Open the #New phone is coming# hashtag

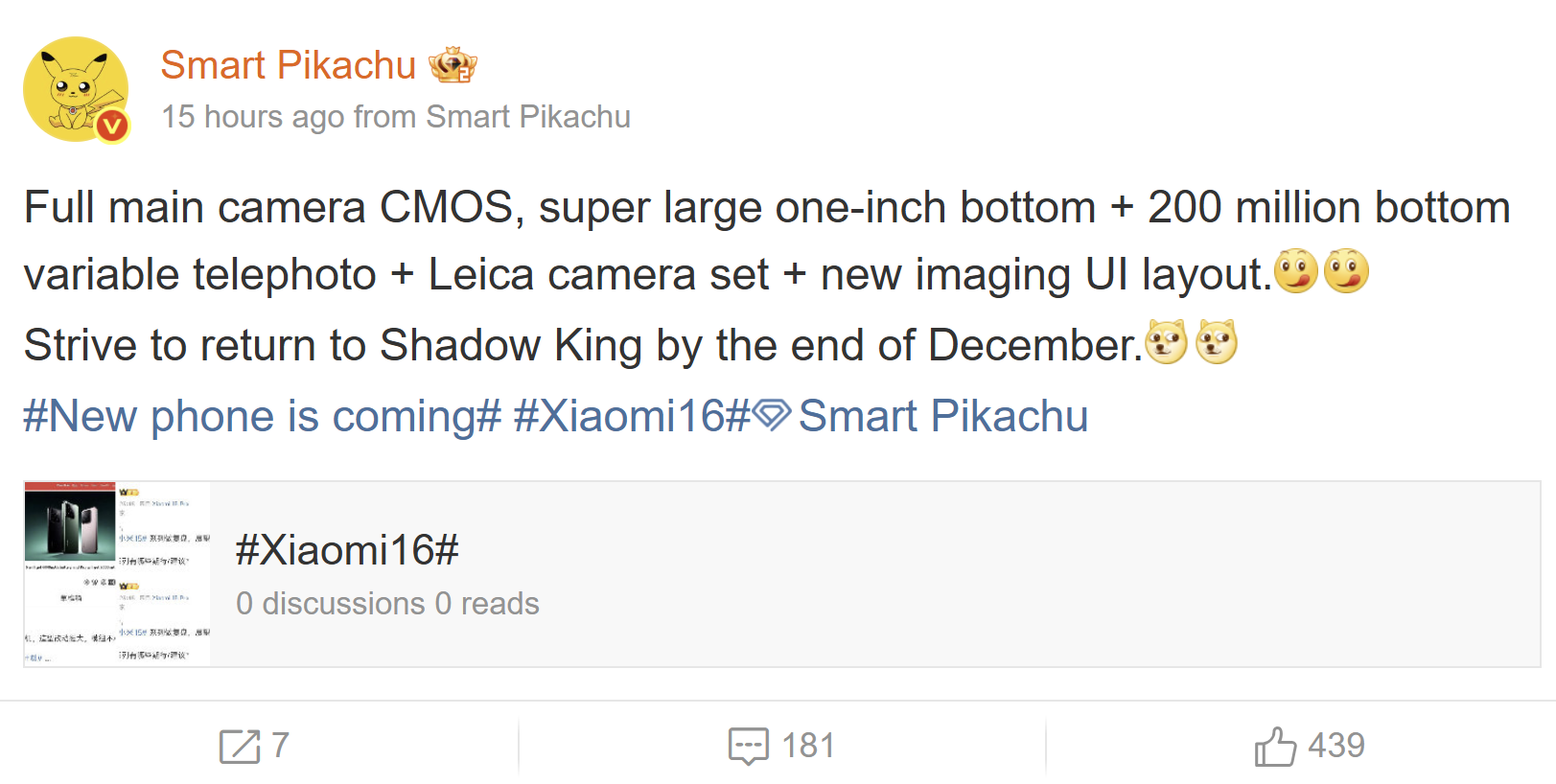pos(262,416)
